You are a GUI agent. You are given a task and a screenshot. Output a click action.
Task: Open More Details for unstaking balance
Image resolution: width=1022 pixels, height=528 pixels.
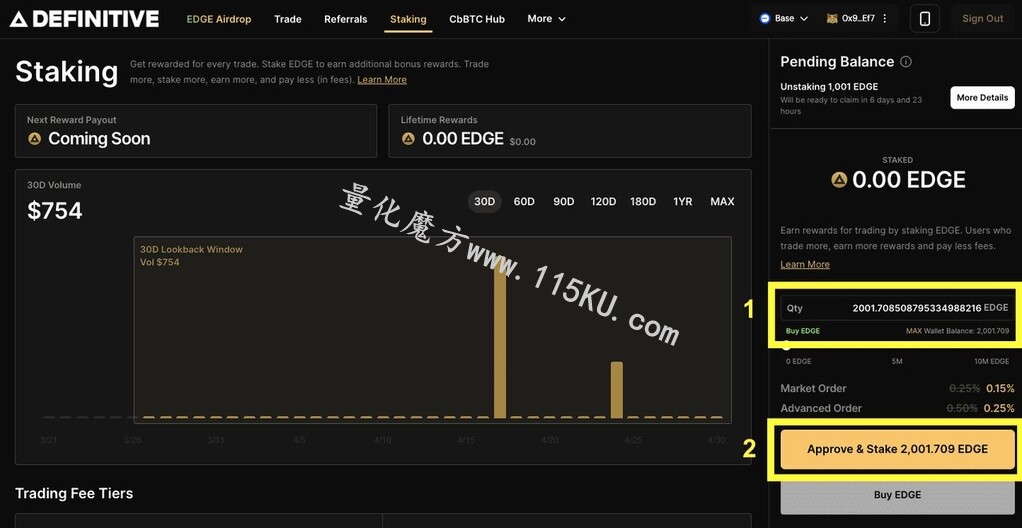[x=982, y=98]
